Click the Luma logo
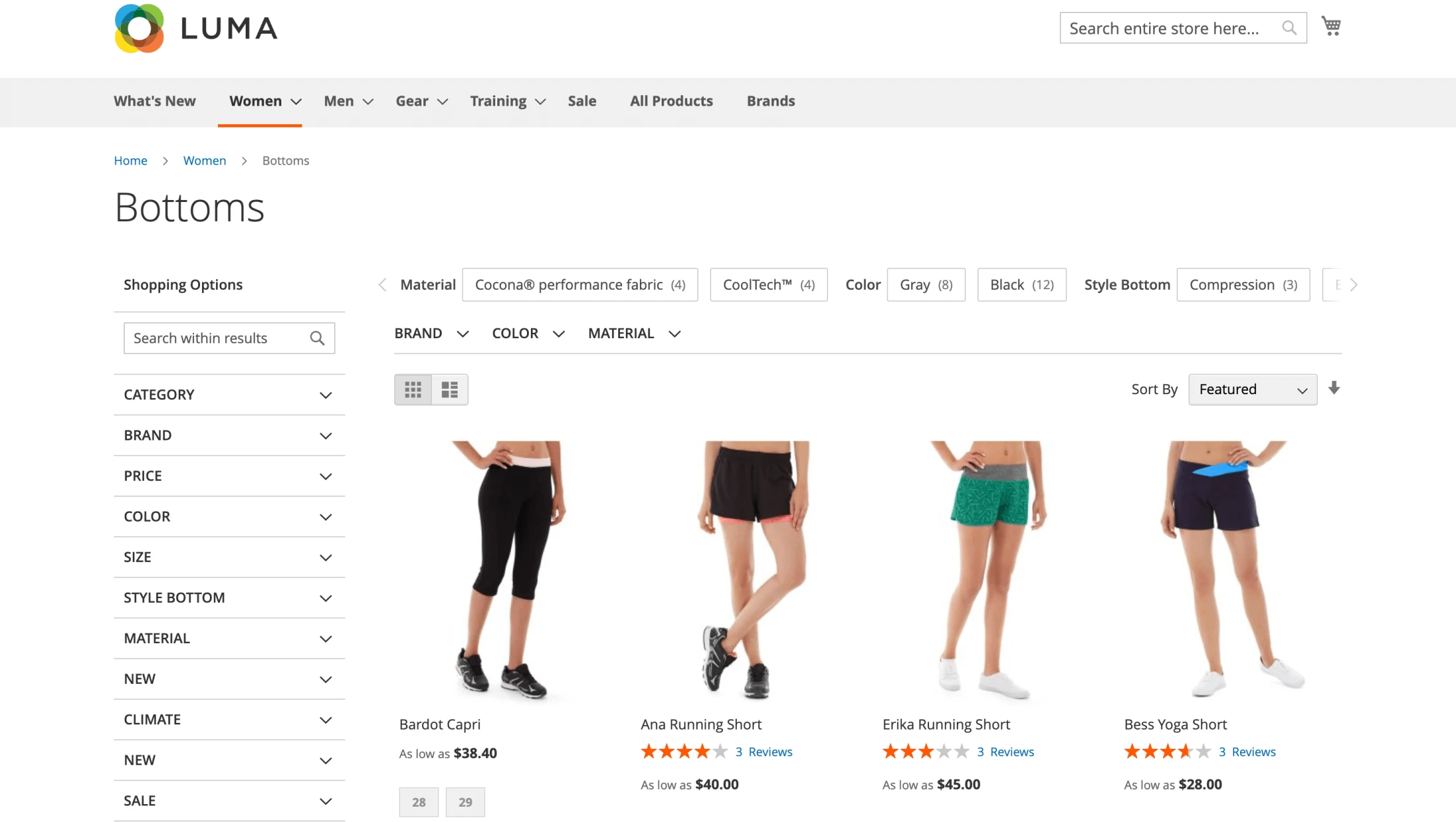 click(195, 28)
